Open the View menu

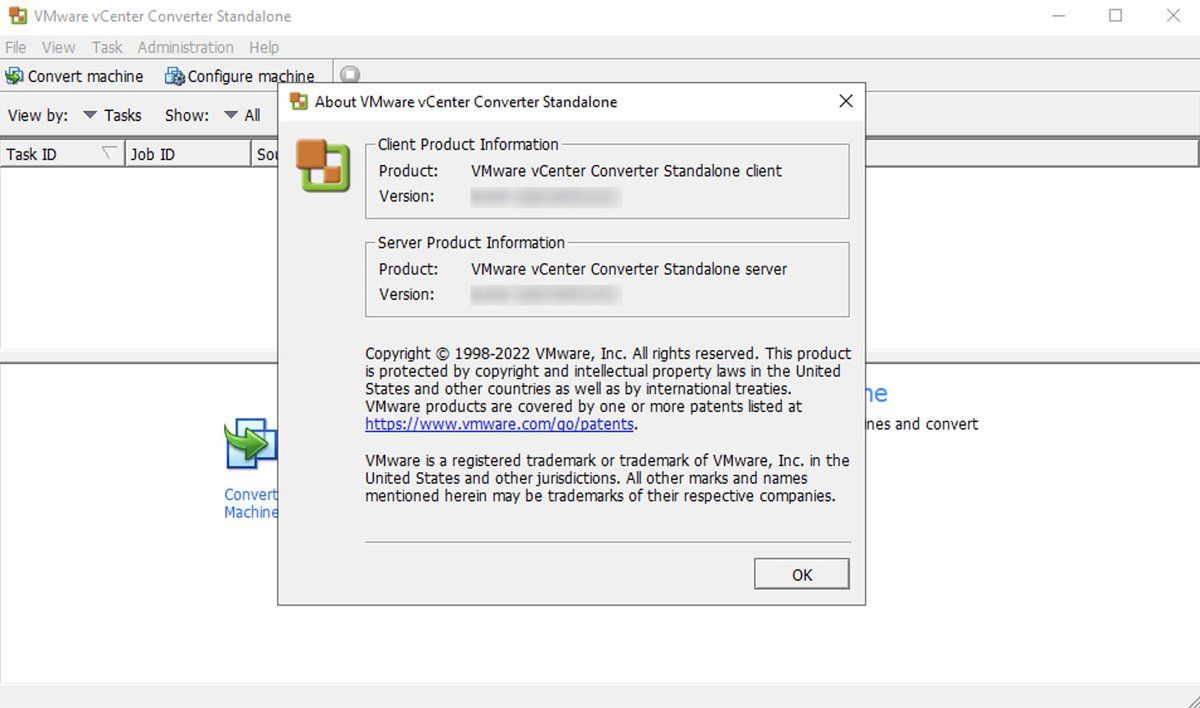pyautogui.click(x=59, y=47)
